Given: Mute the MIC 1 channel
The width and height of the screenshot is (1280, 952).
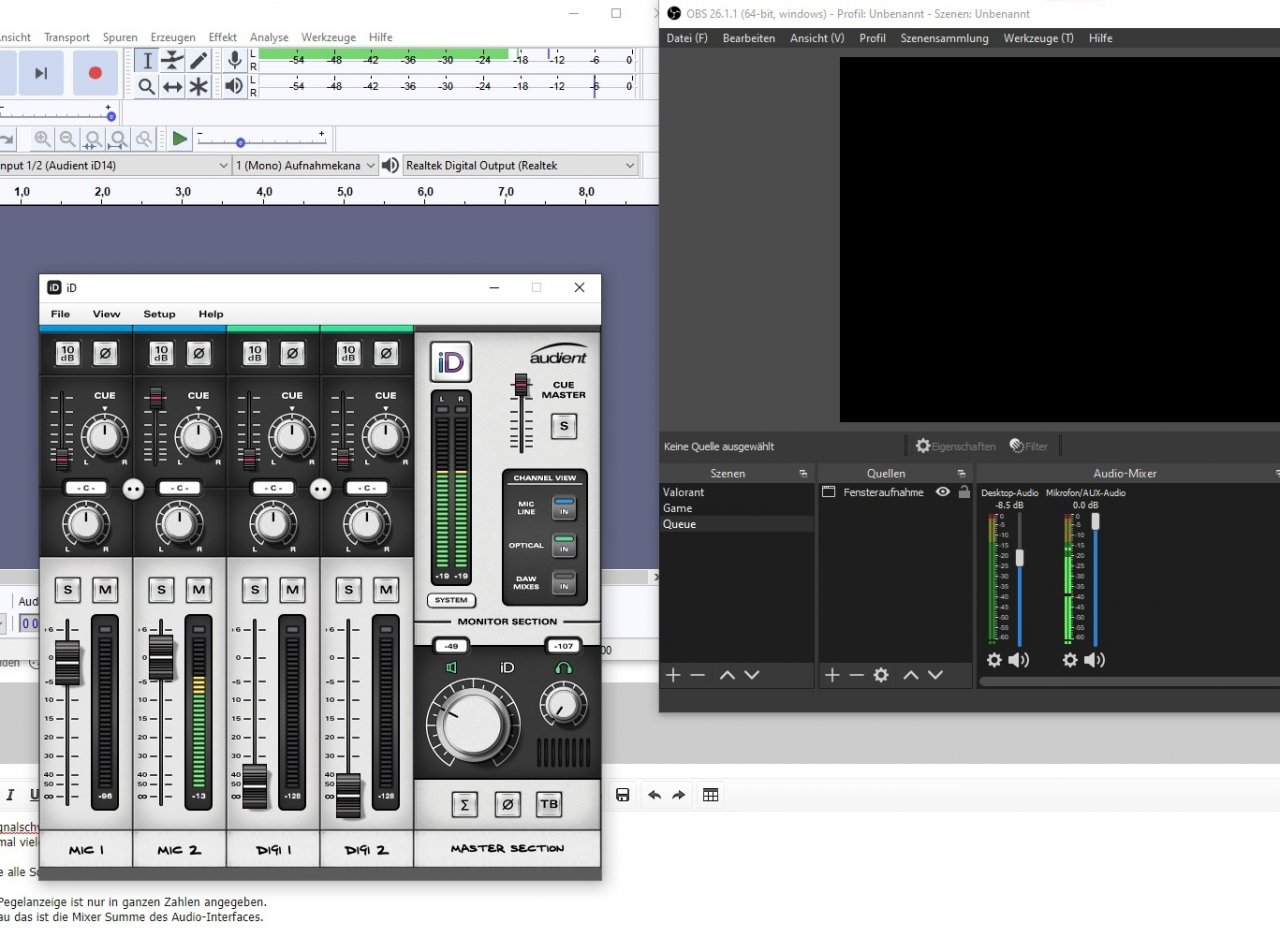Looking at the screenshot, I should tap(104, 590).
